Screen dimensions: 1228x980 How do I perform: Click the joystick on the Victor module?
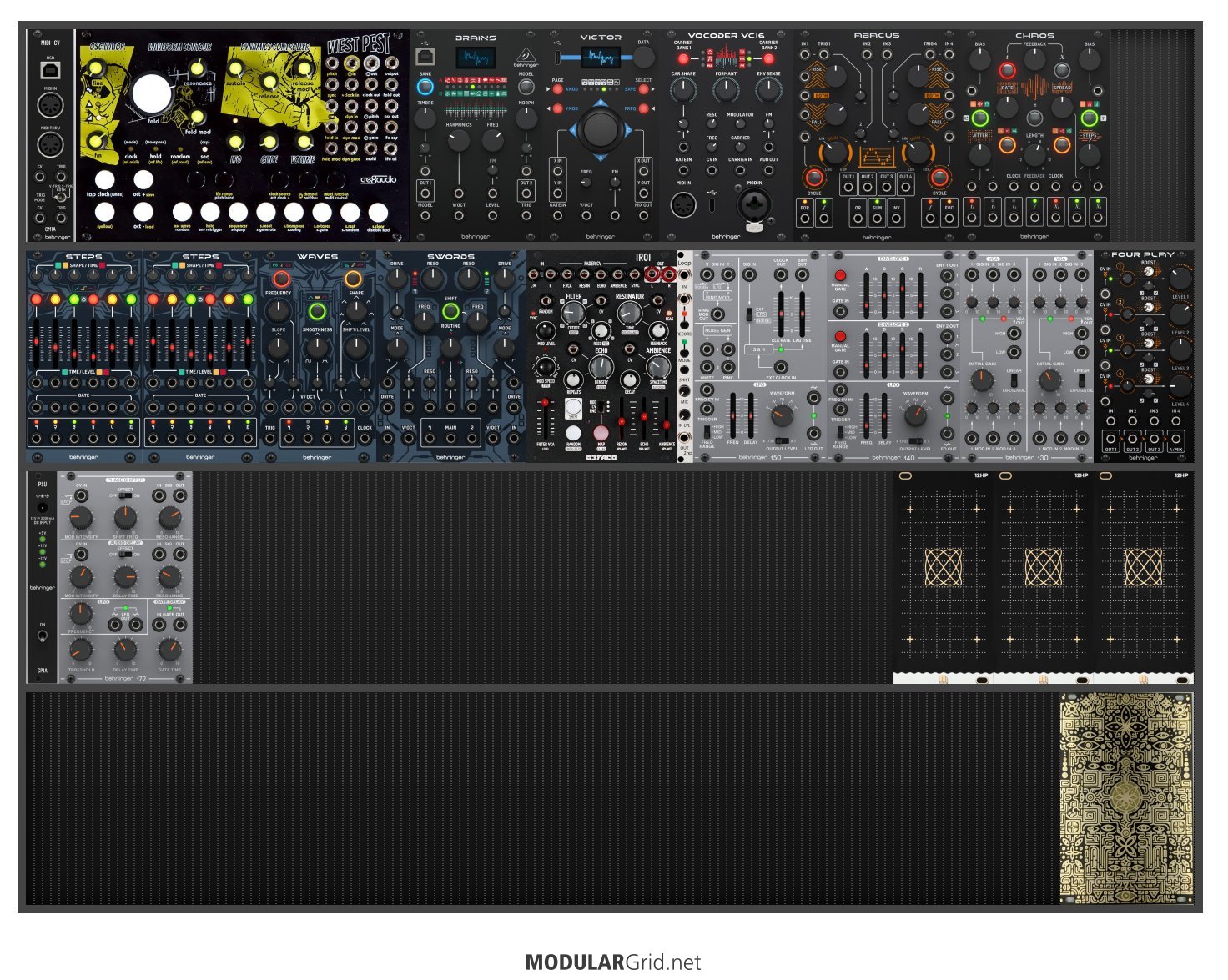click(600, 129)
